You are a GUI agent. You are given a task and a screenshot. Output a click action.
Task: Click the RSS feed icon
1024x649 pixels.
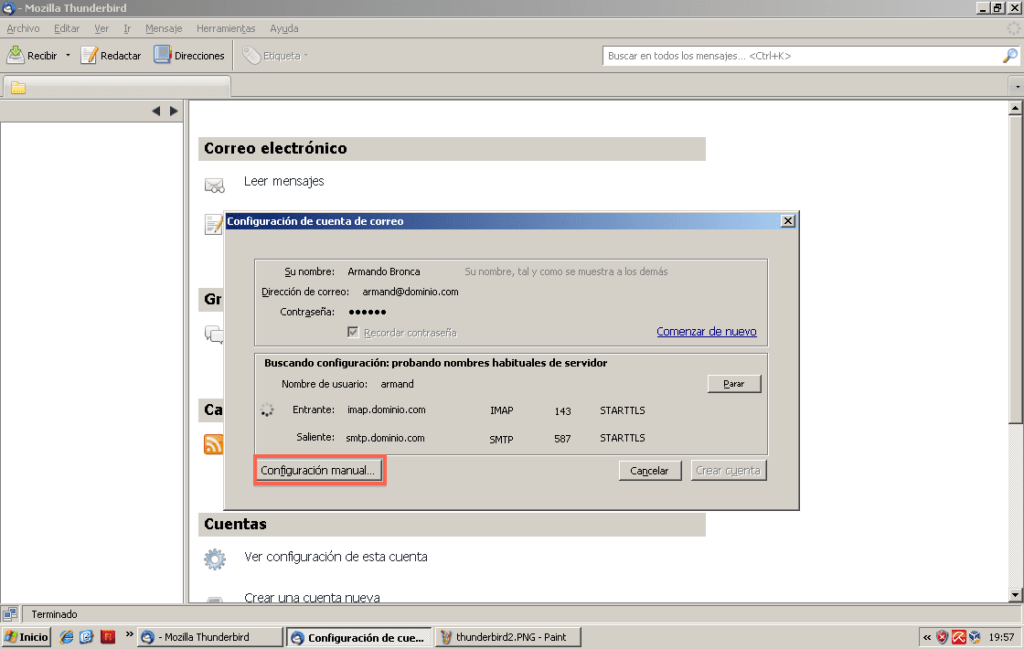tap(213, 444)
